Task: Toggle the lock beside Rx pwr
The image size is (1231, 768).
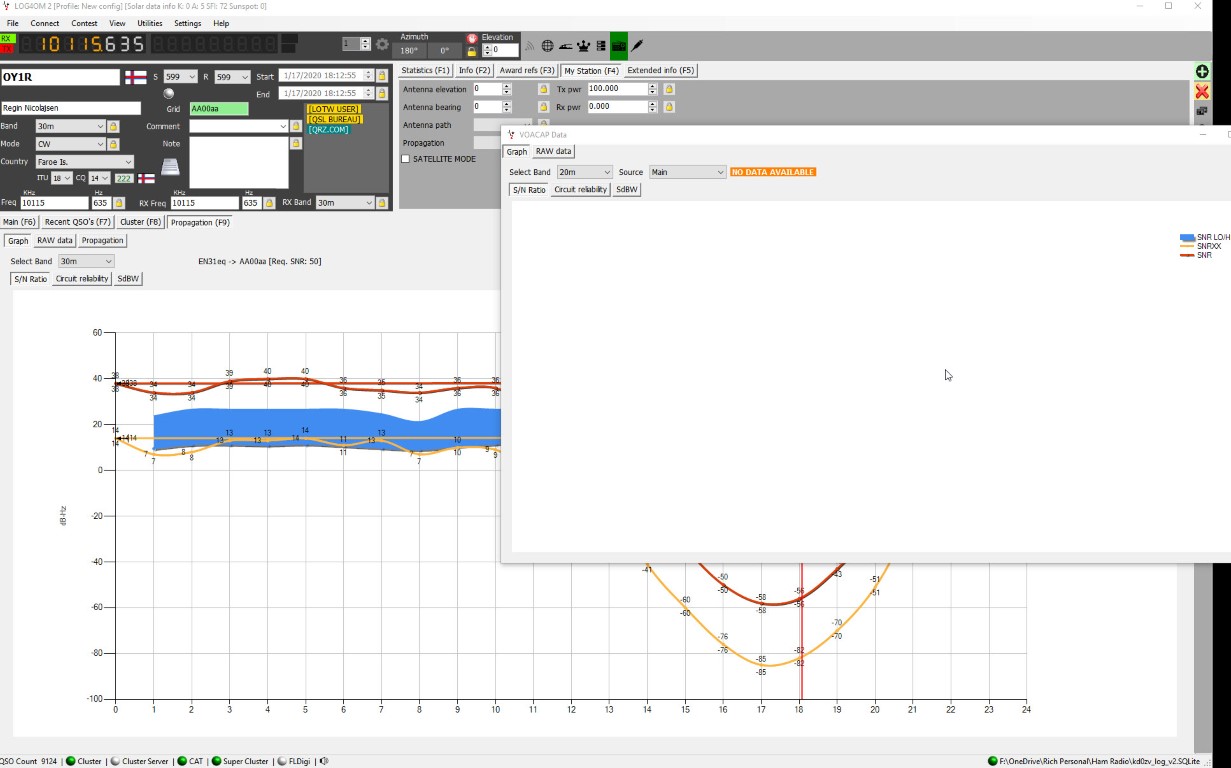Action: click(x=669, y=107)
